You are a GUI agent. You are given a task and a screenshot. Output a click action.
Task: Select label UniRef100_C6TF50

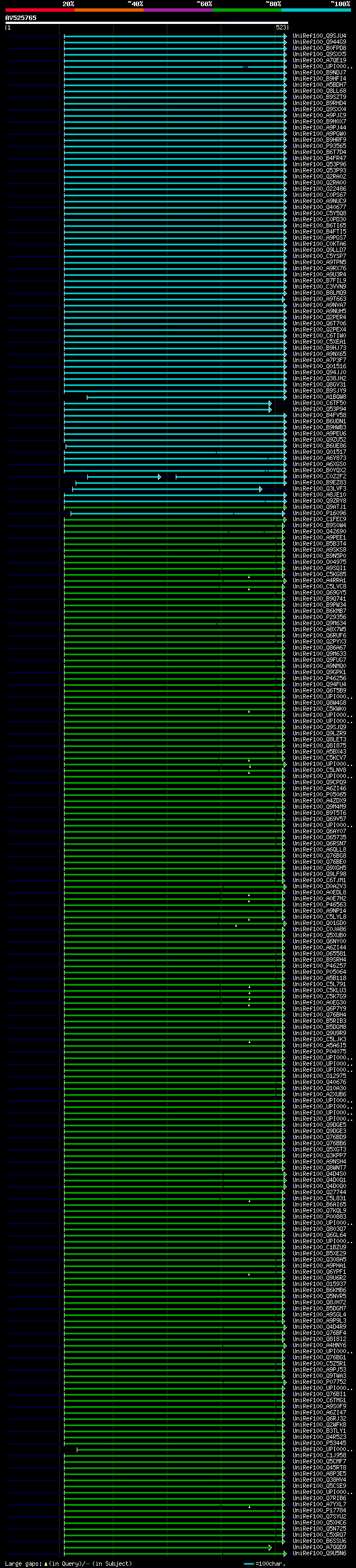coord(319,403)
